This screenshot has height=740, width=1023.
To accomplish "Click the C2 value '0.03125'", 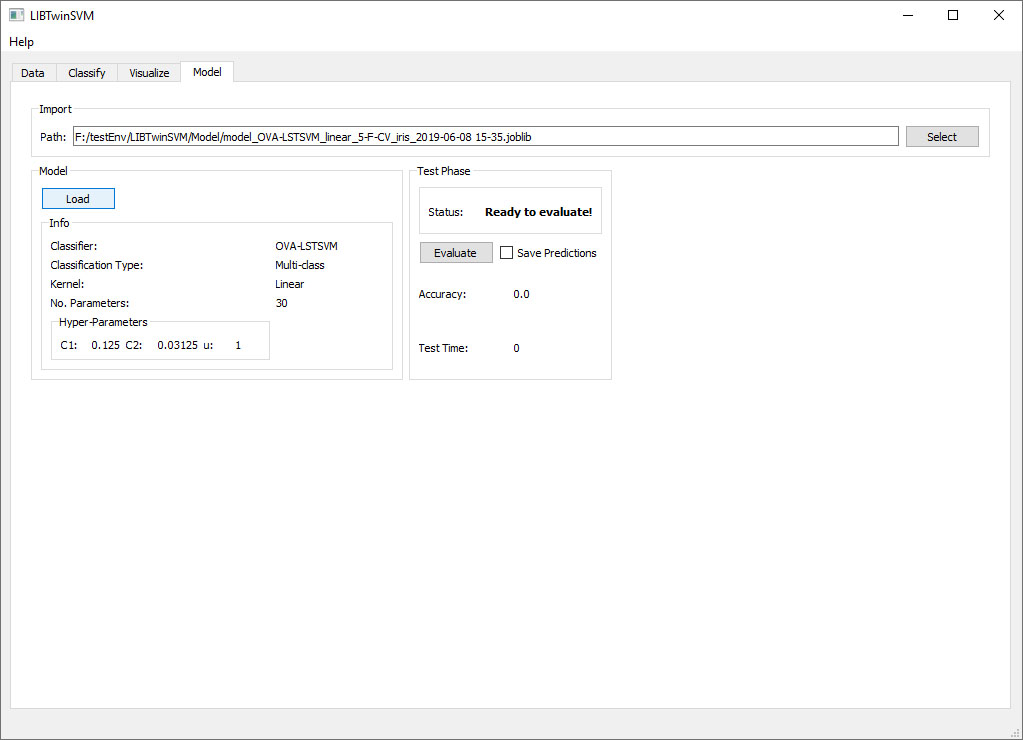I will click(177, 345).
